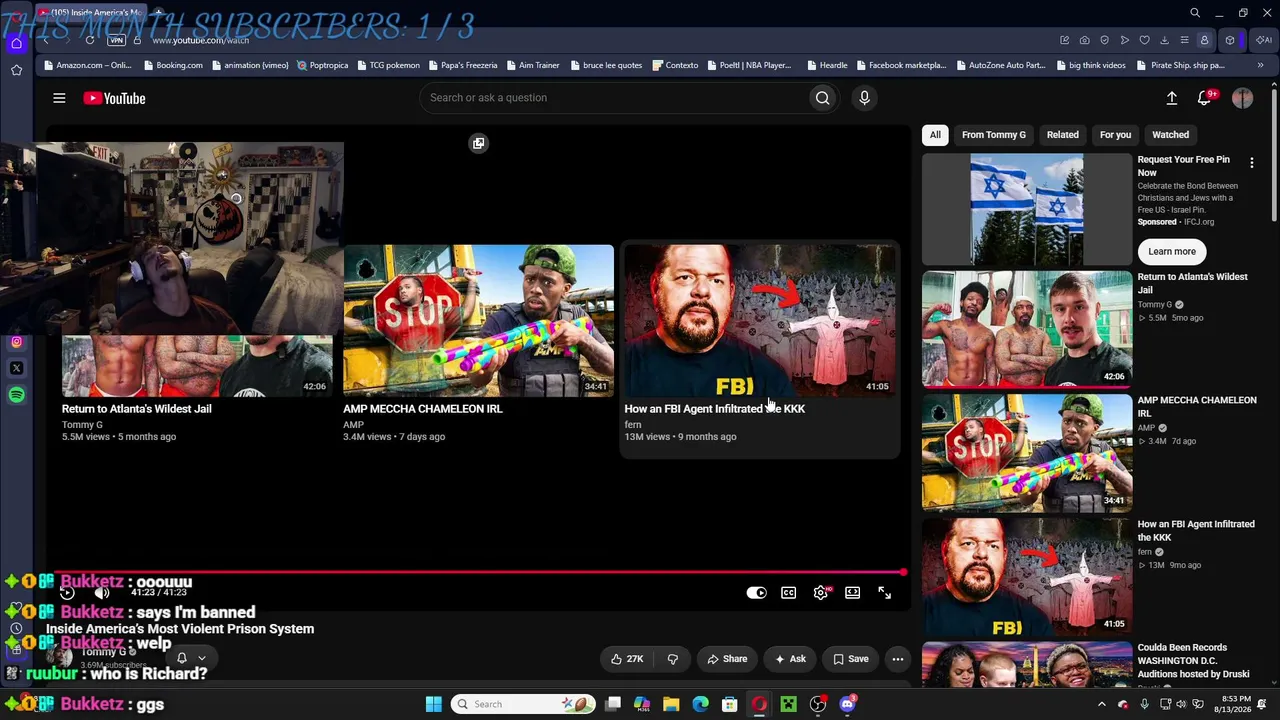Open the player settings gear

tap(821, 593)
